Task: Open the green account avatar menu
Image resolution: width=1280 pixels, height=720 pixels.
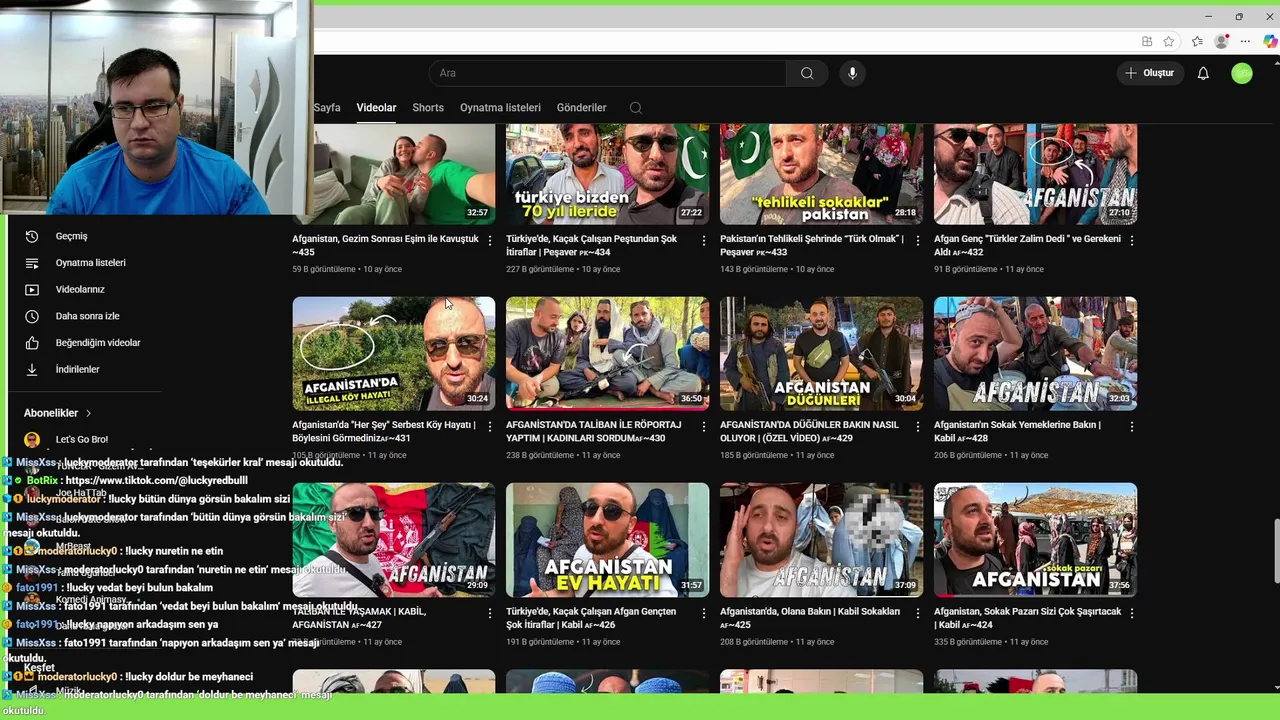Action: [1242, 73]
